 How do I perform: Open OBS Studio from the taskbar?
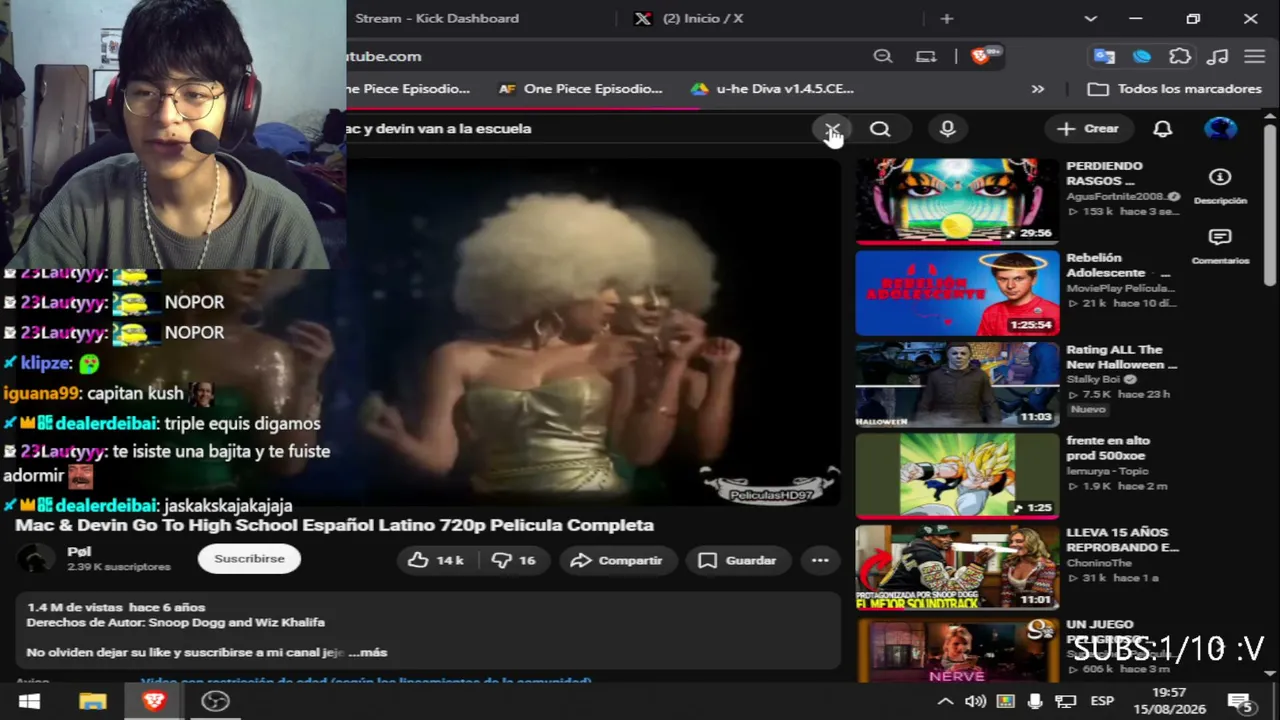tap(215, 702)
